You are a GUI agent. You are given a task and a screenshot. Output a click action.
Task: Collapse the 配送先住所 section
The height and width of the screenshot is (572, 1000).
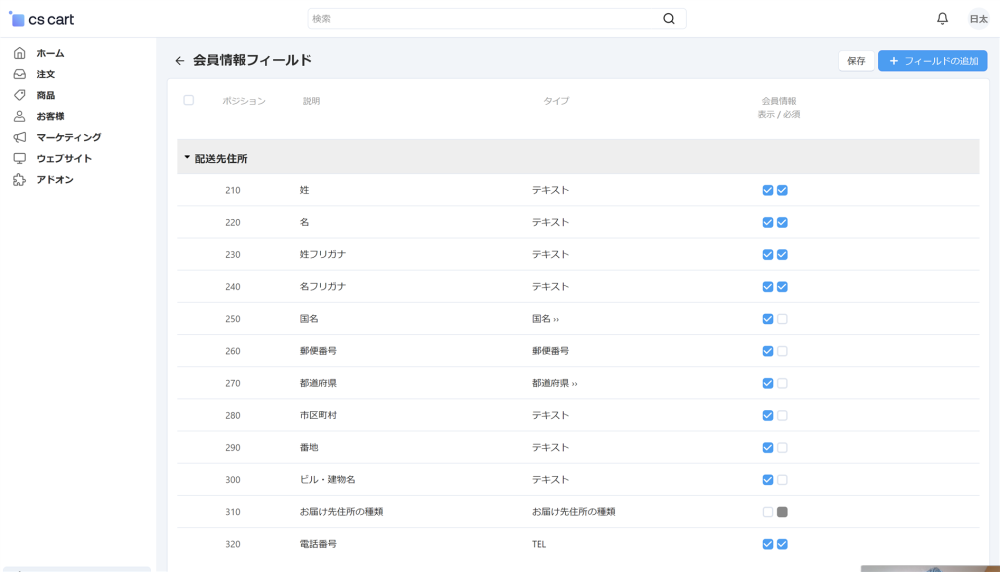click(x=187, y=158)
